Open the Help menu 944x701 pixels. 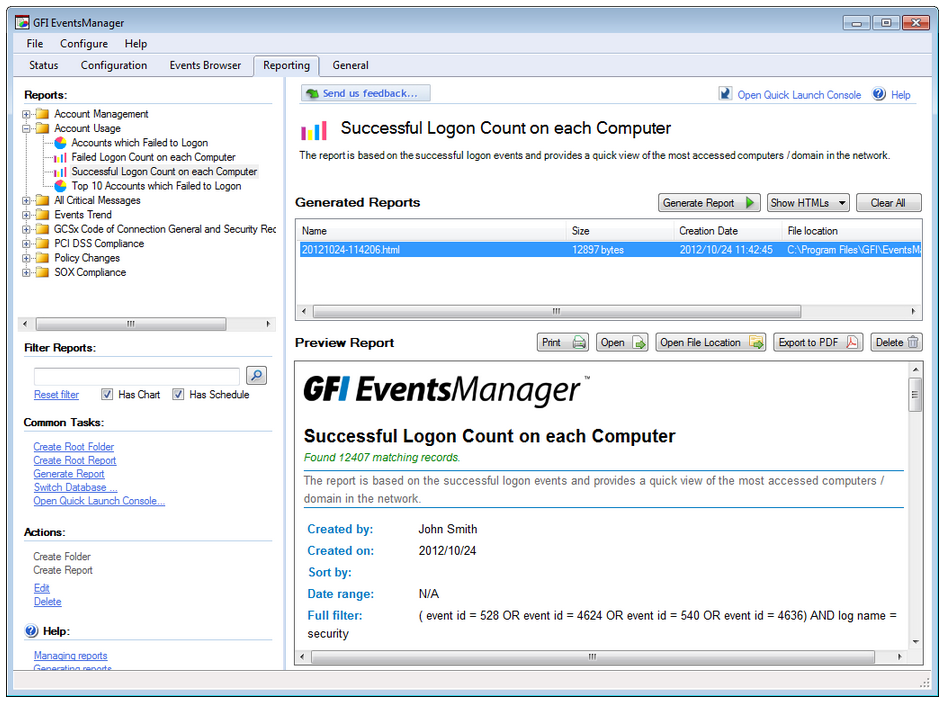pos(135,44)
